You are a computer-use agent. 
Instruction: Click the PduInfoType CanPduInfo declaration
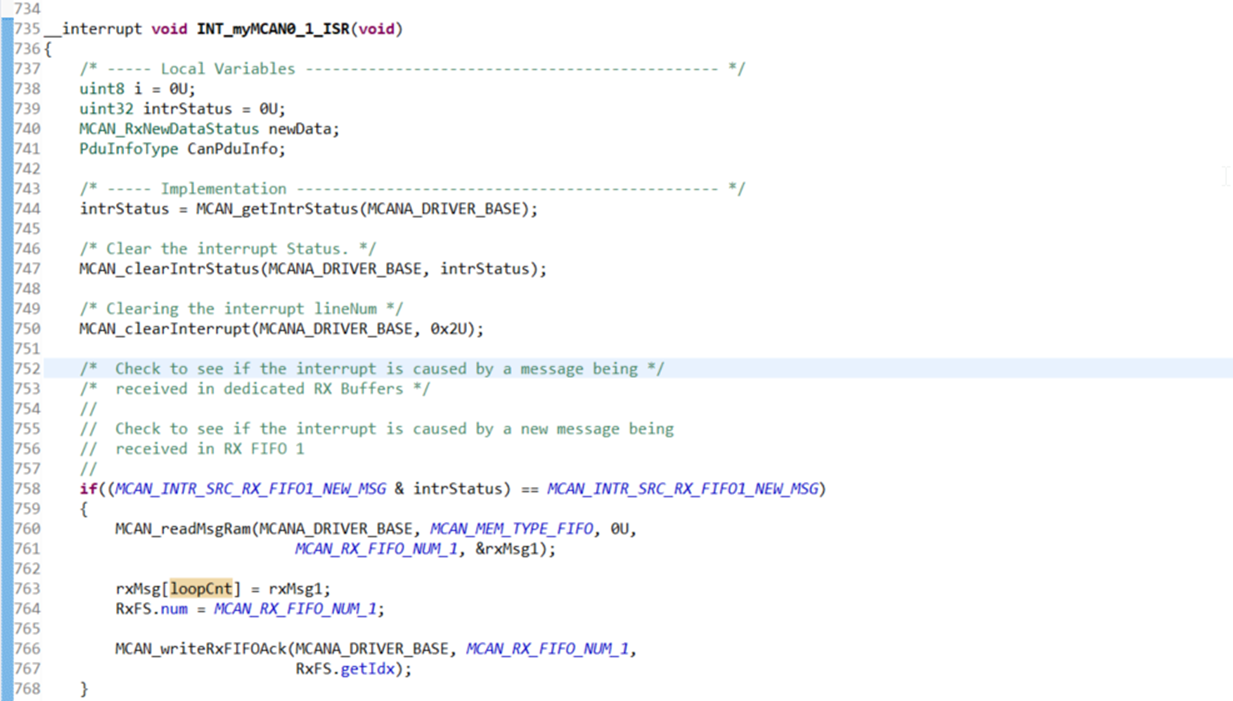pyautogui.click(x=183, y=148)
